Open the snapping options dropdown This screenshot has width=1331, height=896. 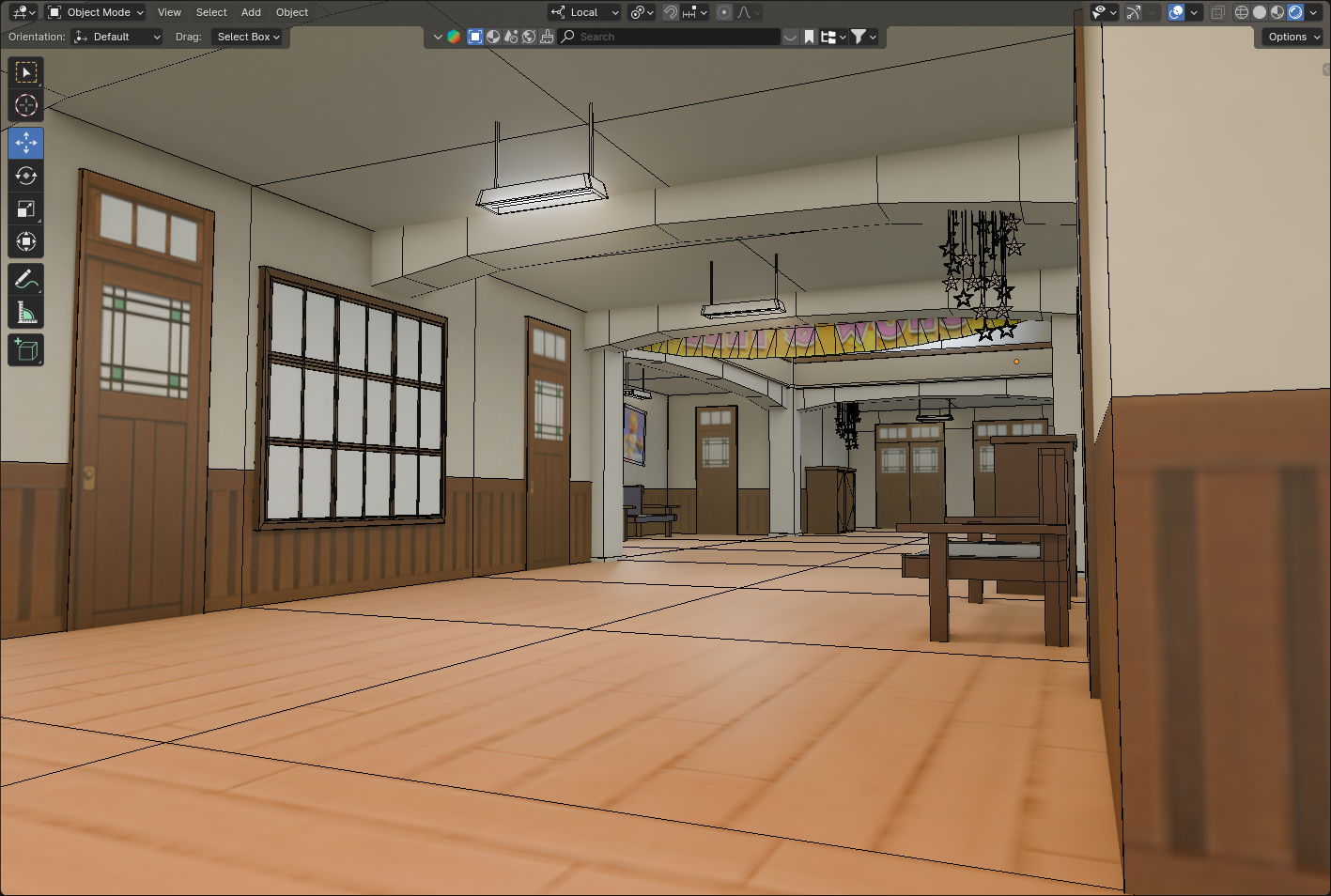pyautogui.click(x=695, y=12)
